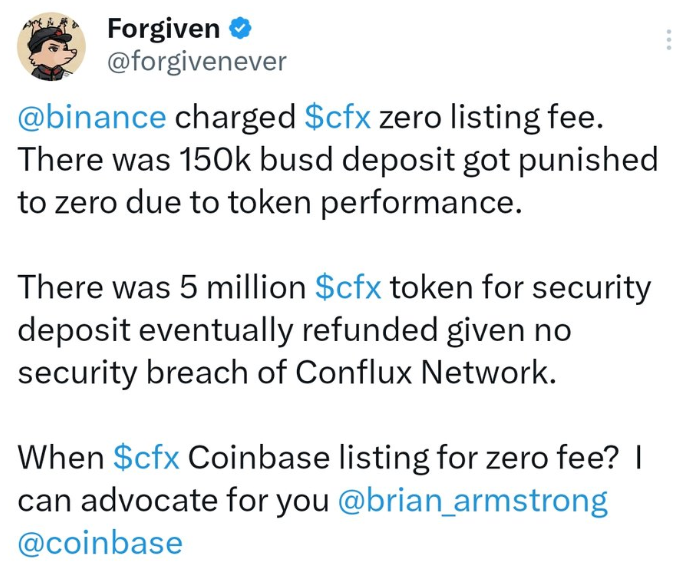Open the @brian_armstrong mention
The width and height of the screenshot is (686, 570).
[473, 500]
